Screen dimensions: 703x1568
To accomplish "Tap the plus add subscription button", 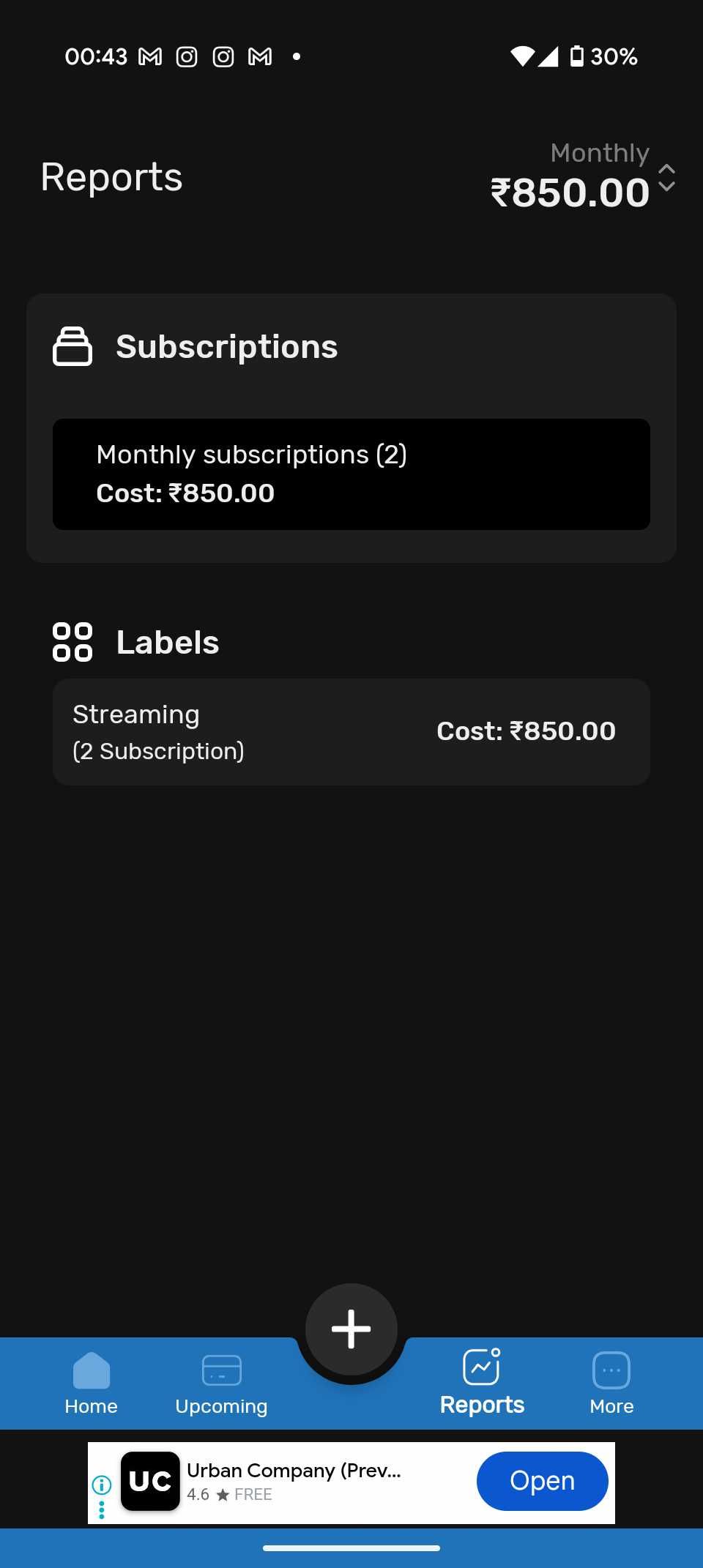I will click(x=351, y=1329).
